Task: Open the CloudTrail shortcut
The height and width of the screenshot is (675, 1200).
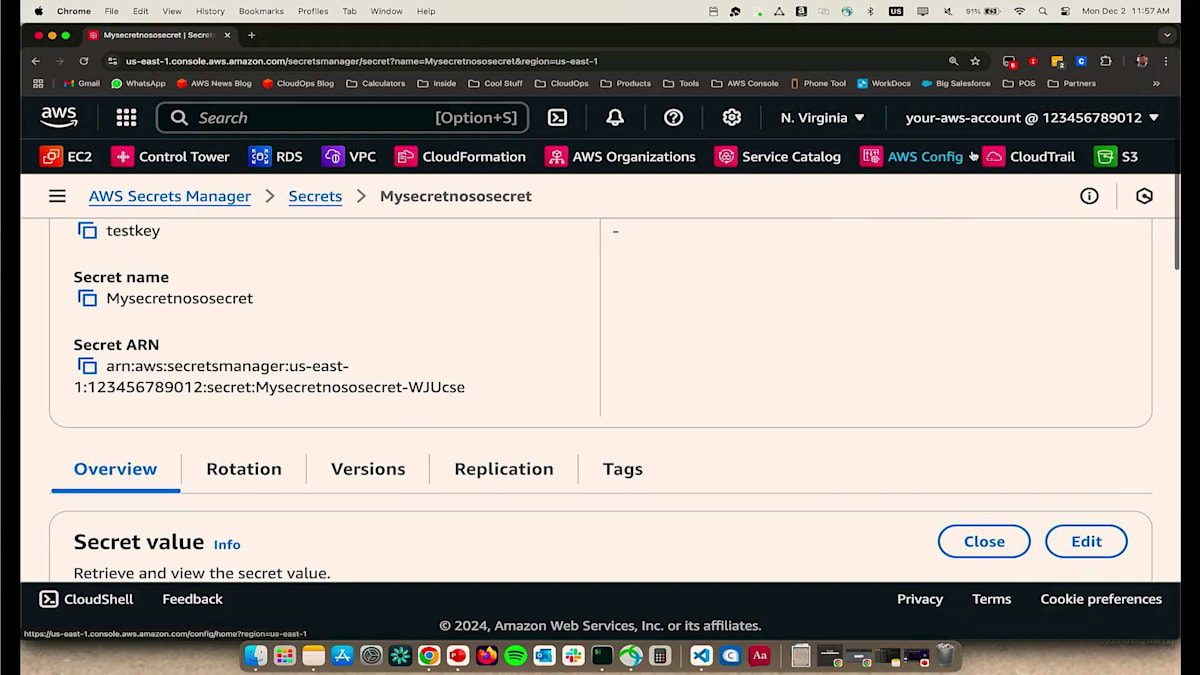Action: click(1029, 157)
